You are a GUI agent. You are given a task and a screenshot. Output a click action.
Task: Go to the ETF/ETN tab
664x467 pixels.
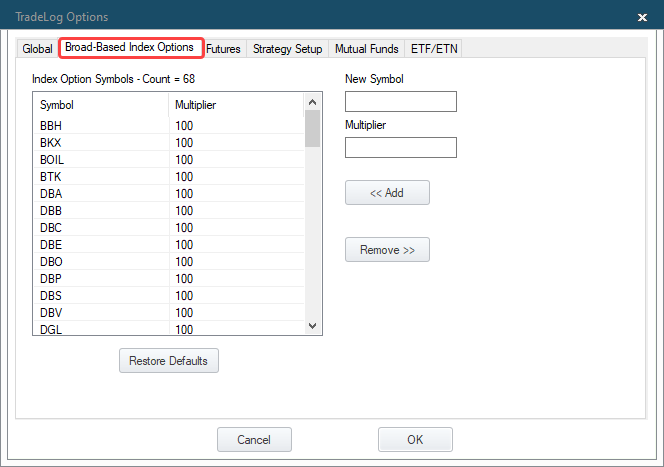click(x=434, y=49)
